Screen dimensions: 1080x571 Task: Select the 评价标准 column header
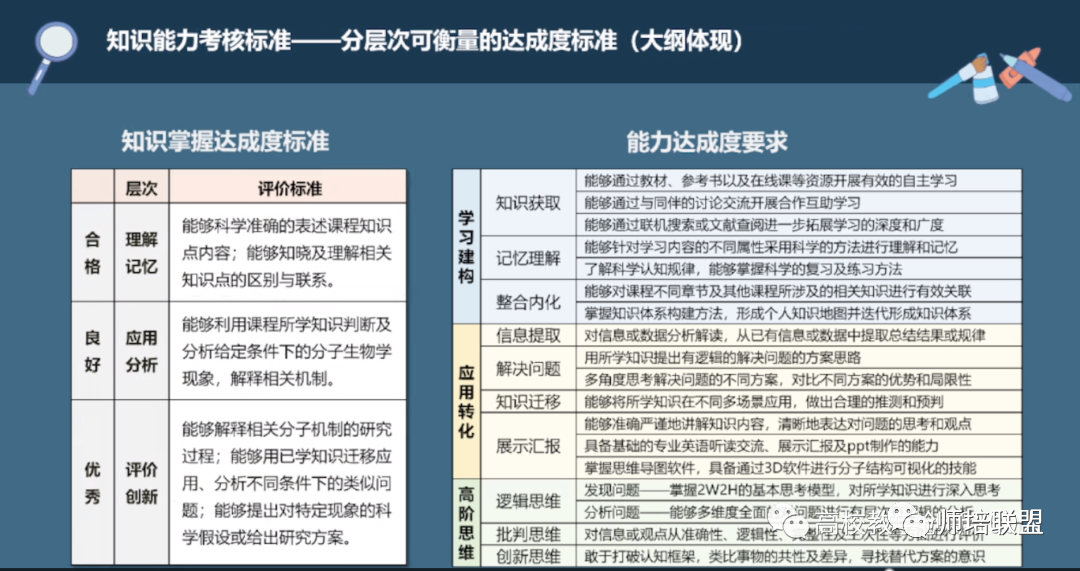tap(289, 187)
